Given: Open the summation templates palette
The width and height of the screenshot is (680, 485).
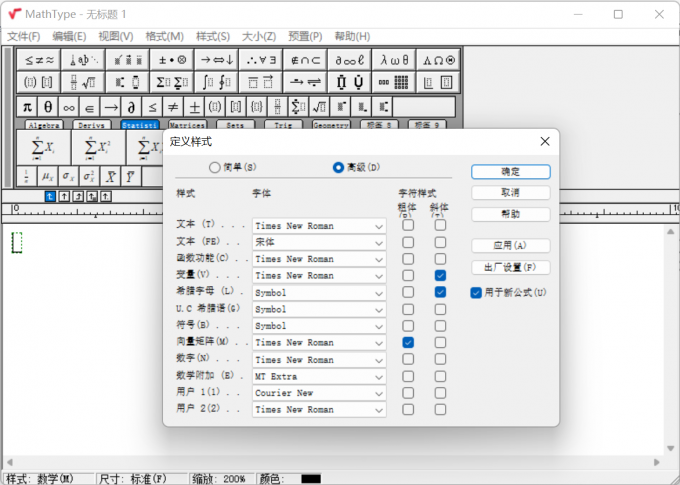Looking at the screenshot, I should [172, 82].
